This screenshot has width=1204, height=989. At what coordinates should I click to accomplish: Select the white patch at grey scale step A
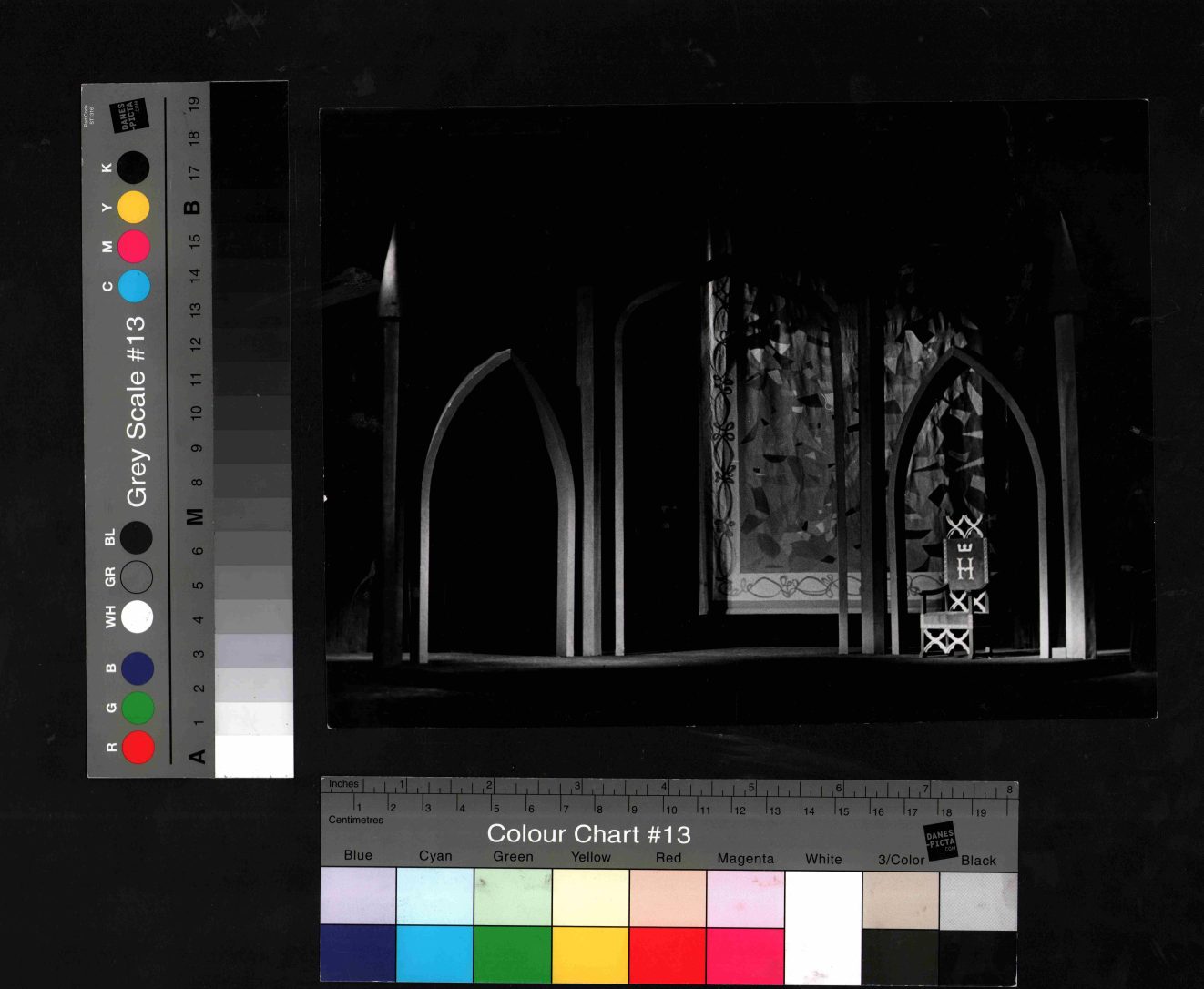[x=254, y=756]
